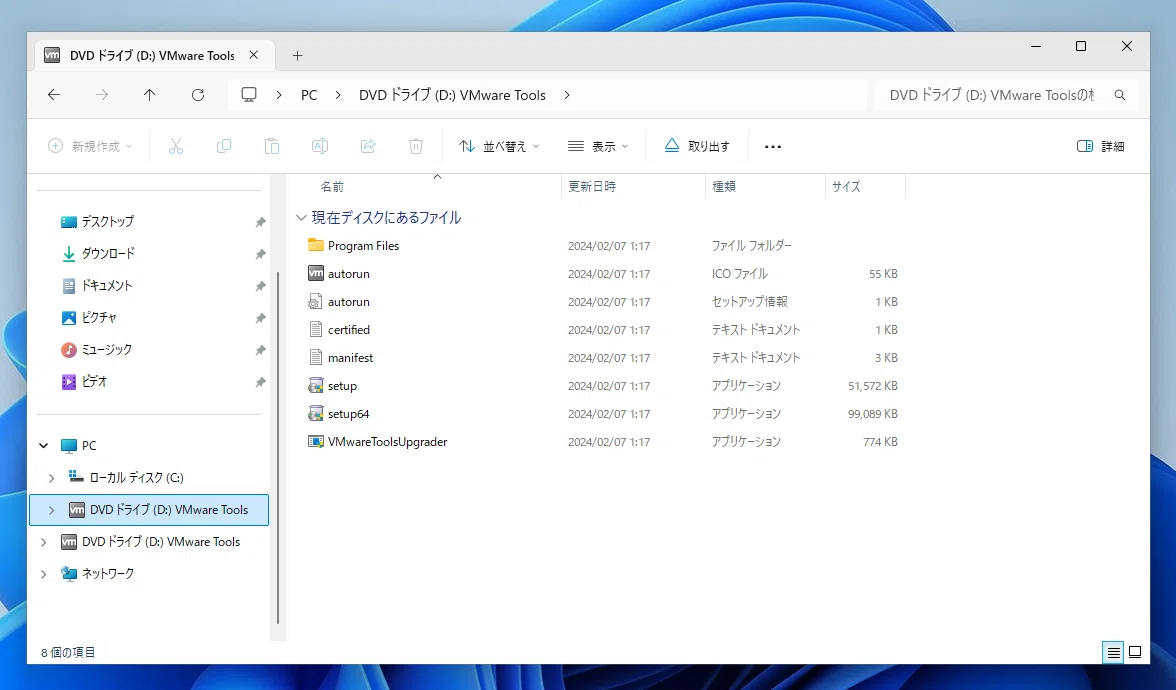The image size is (1176, 690).
Task: Click the forward navigation arrow
Action: click(102, 95)
